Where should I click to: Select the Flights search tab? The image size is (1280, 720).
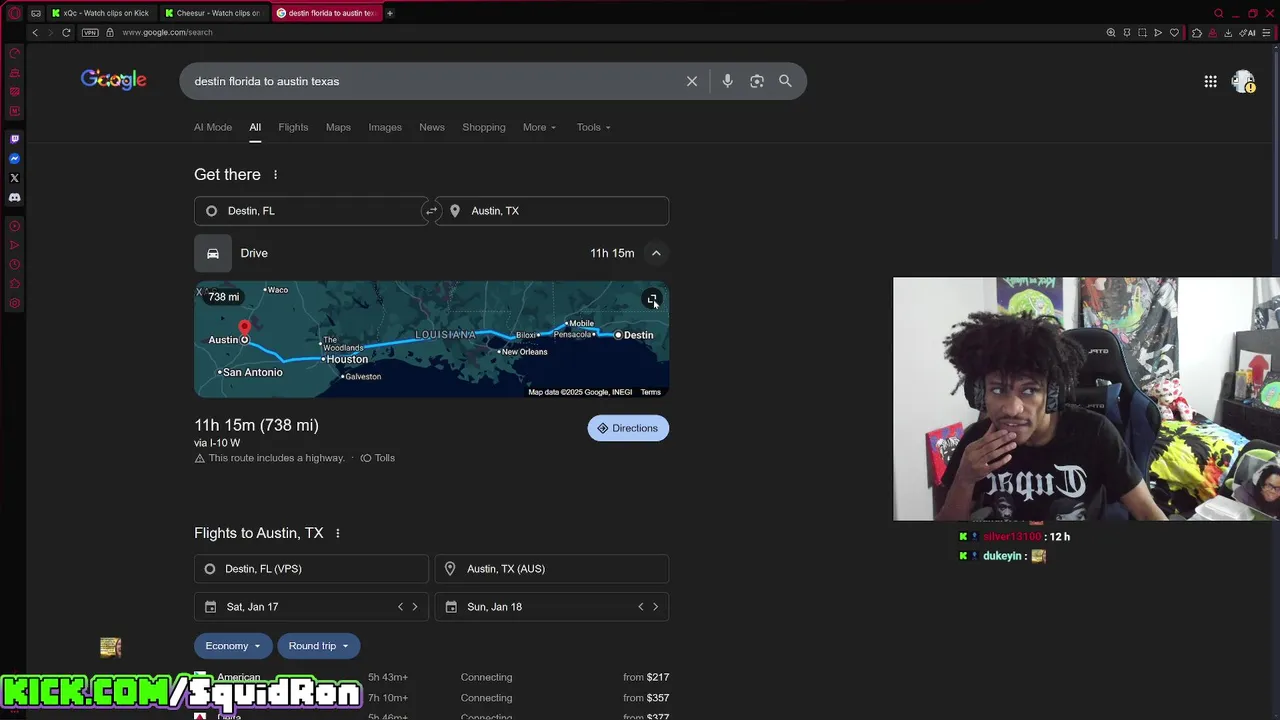[293, 127]
